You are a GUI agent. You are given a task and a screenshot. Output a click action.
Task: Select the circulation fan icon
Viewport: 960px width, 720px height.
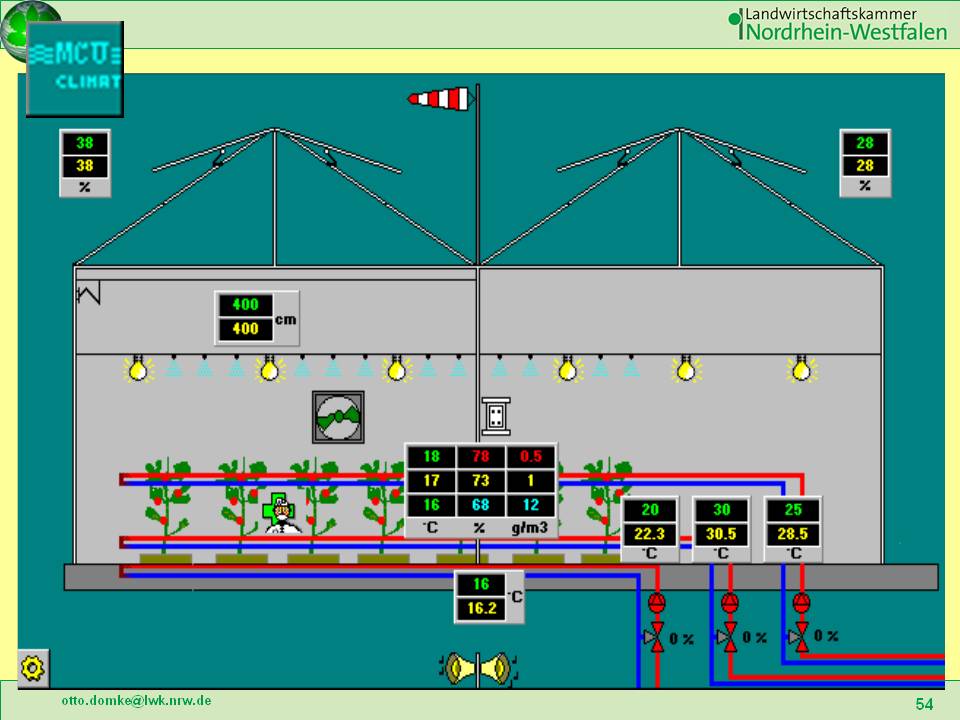coord(338,416)
